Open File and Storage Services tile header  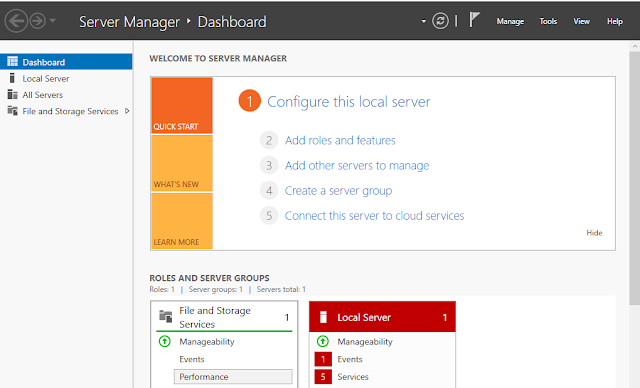click(x=224, y=317)
